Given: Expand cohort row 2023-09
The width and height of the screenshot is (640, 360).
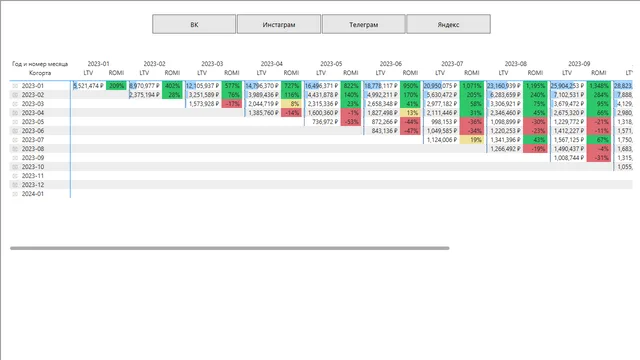Looking at the screenshot, I should [x=15, y=158].
